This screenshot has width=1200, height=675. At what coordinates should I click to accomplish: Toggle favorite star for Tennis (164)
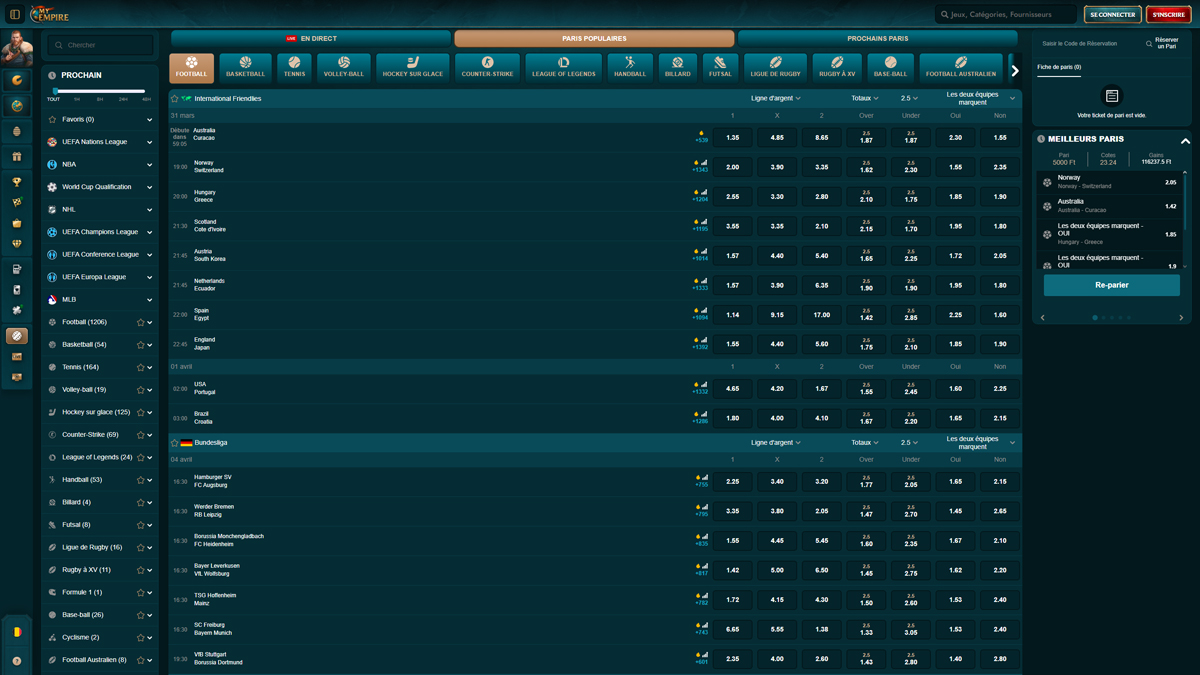click(140, 367)
